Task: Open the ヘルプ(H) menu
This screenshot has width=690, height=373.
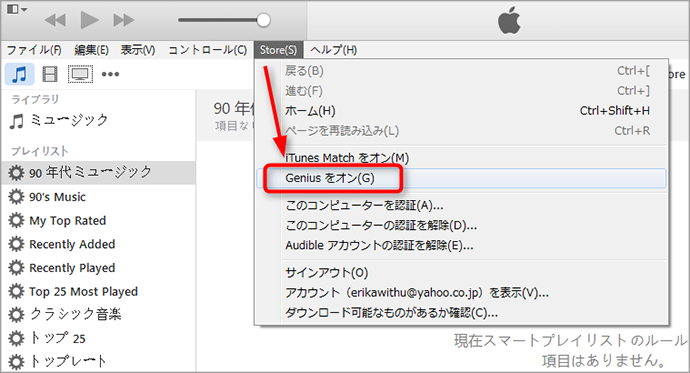Action: pos(333,50)
